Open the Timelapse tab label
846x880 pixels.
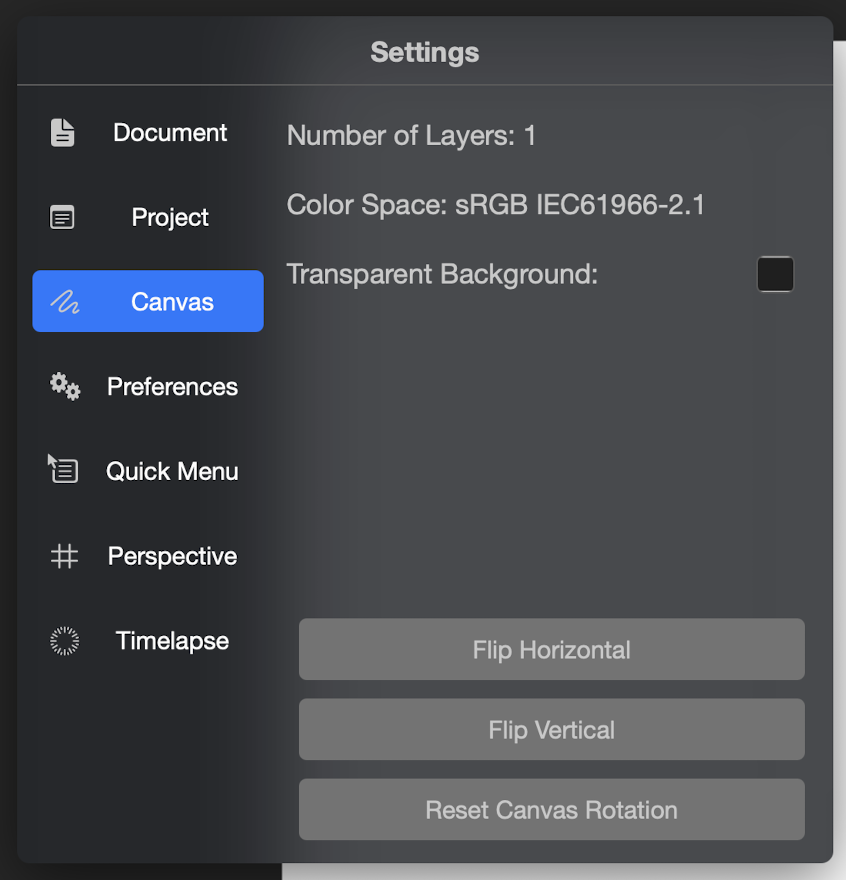172,641
